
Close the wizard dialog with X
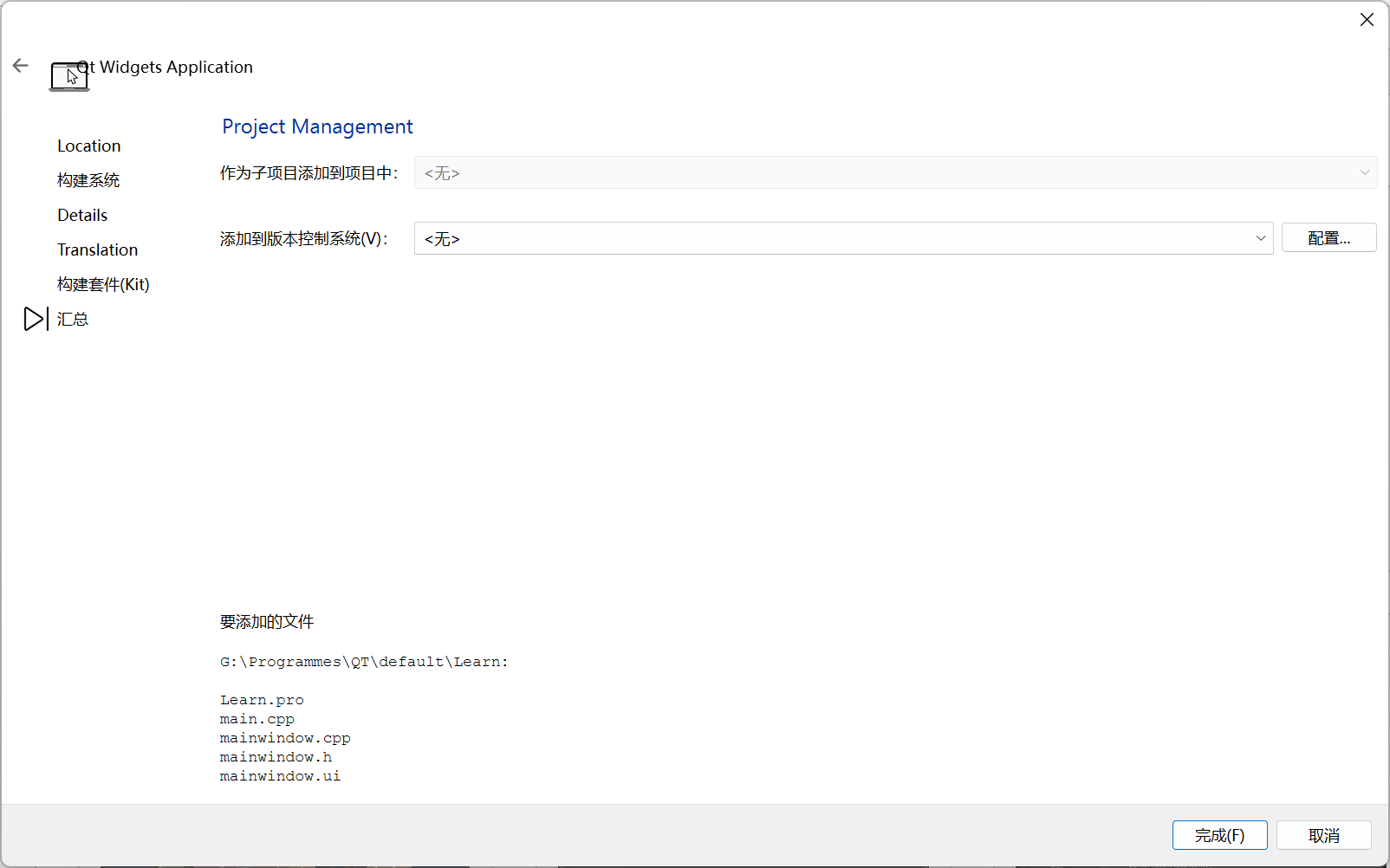1367,20
